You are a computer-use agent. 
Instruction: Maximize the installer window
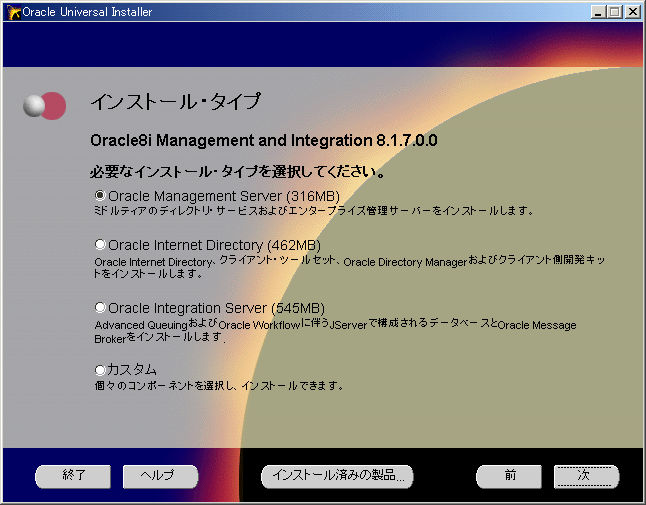point(614,12)
